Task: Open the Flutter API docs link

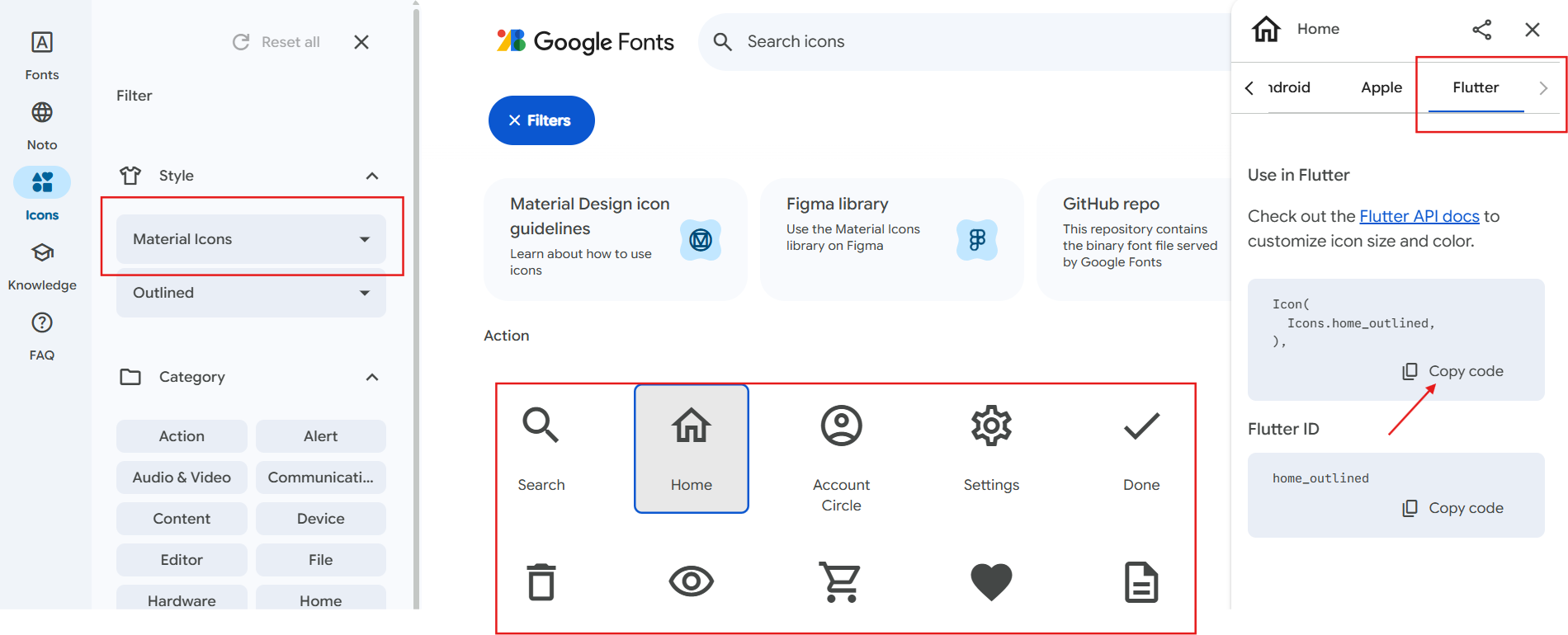Action: [x=1419, y=216]
